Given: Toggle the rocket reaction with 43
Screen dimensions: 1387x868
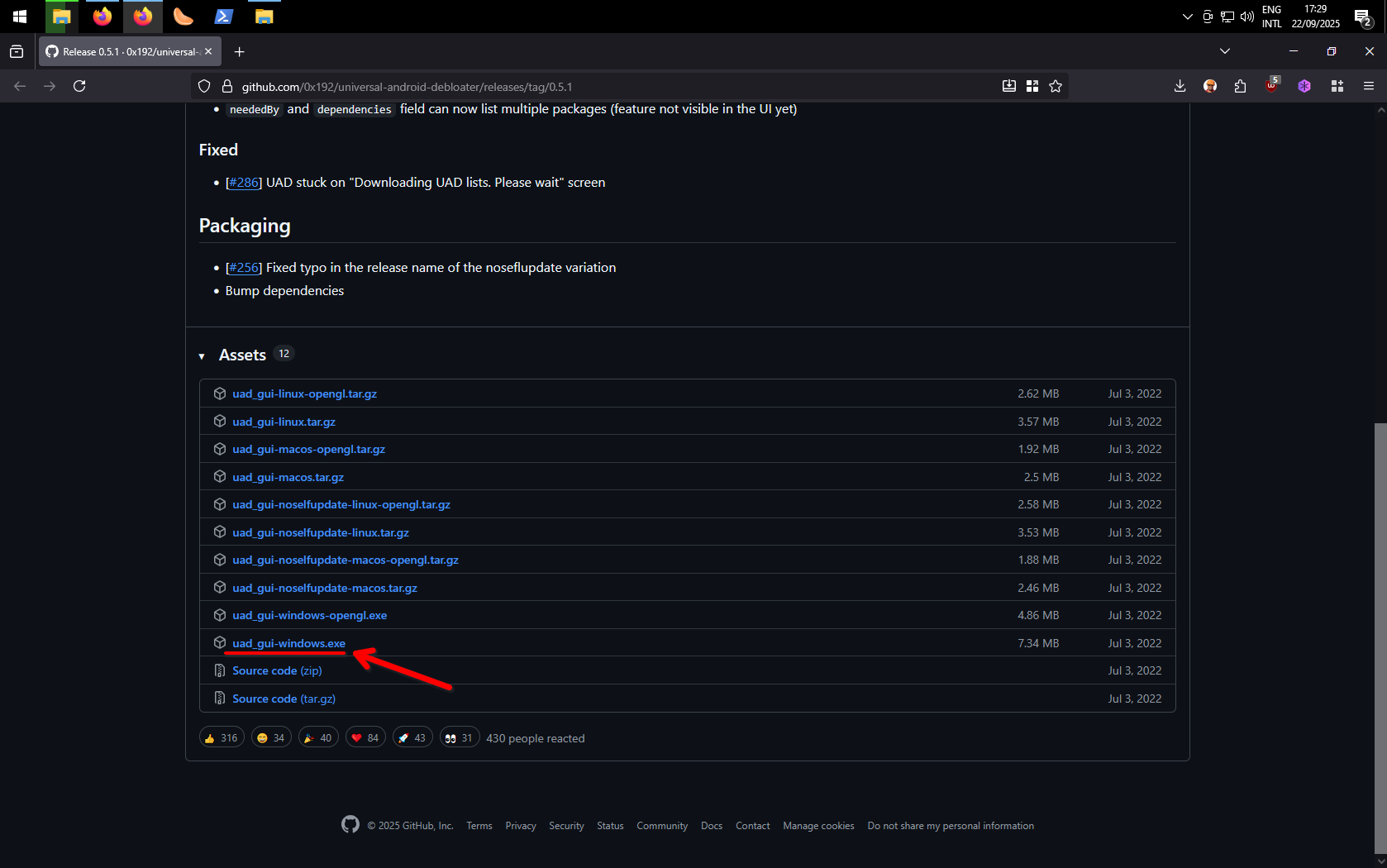Looking at the screenshot, I should pos(412,738).
